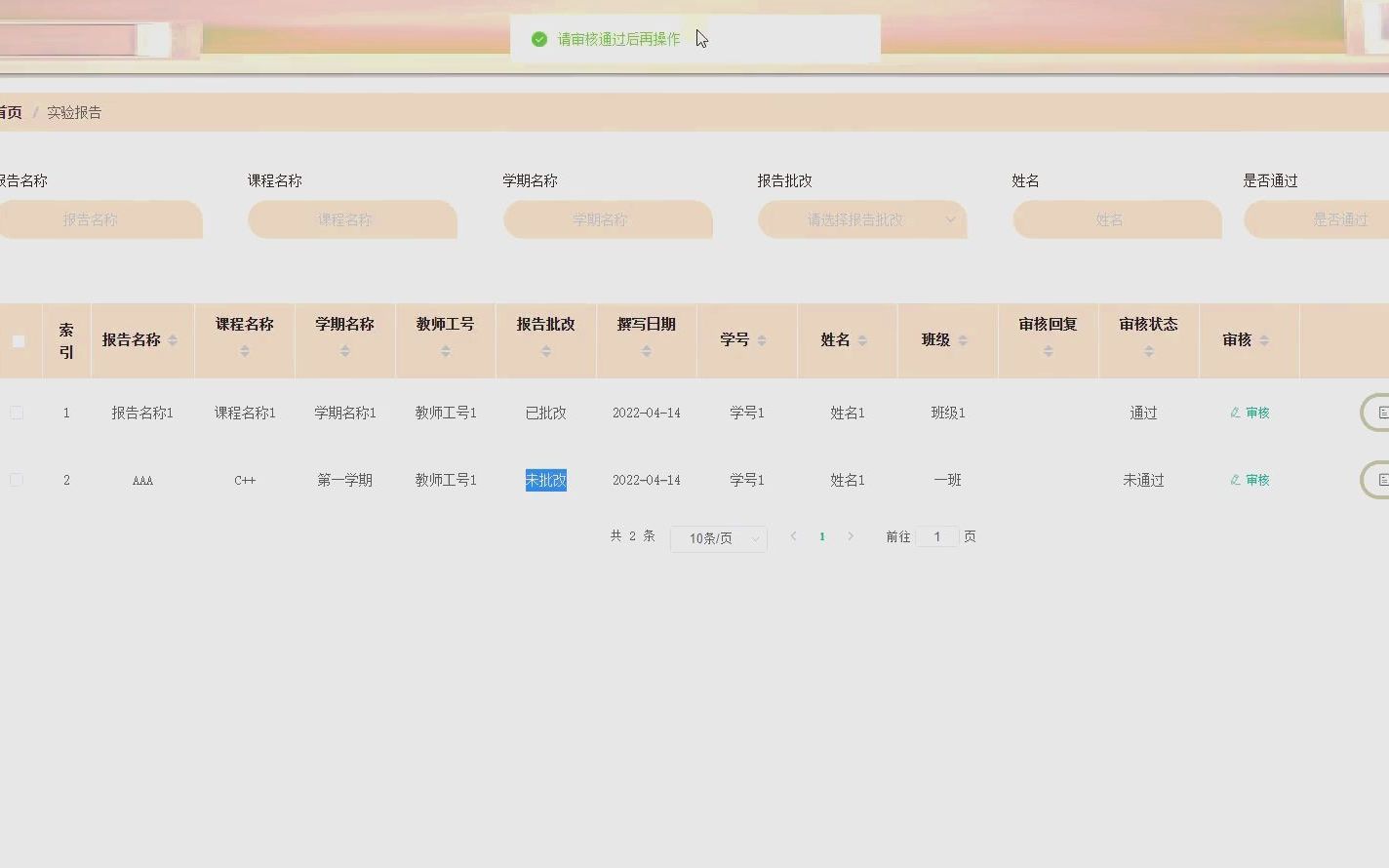Focus the 姓名 search field
Viewport: 1389px width, 868px height.
tap(1117, 219)
